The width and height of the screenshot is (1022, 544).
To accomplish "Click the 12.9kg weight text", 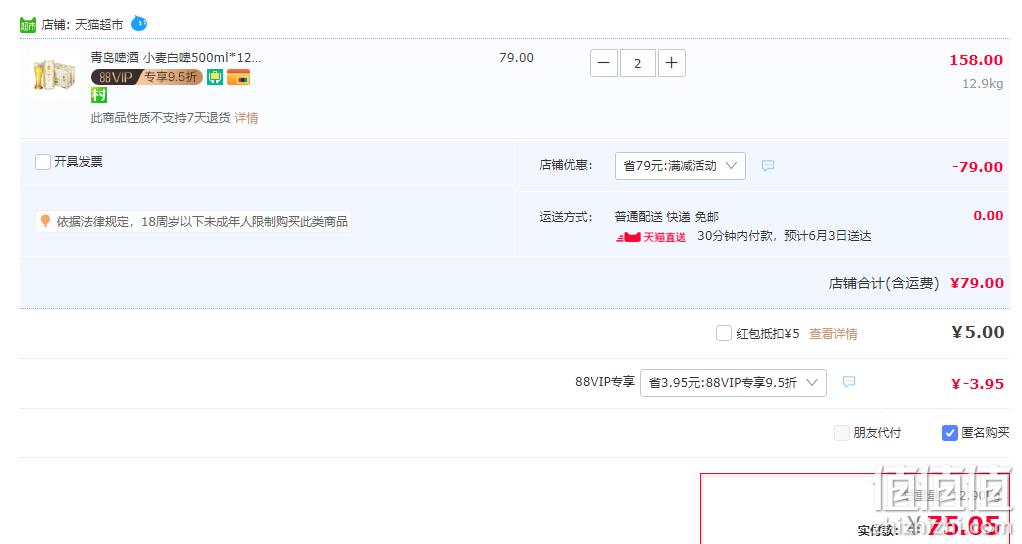I will (983, 83).
